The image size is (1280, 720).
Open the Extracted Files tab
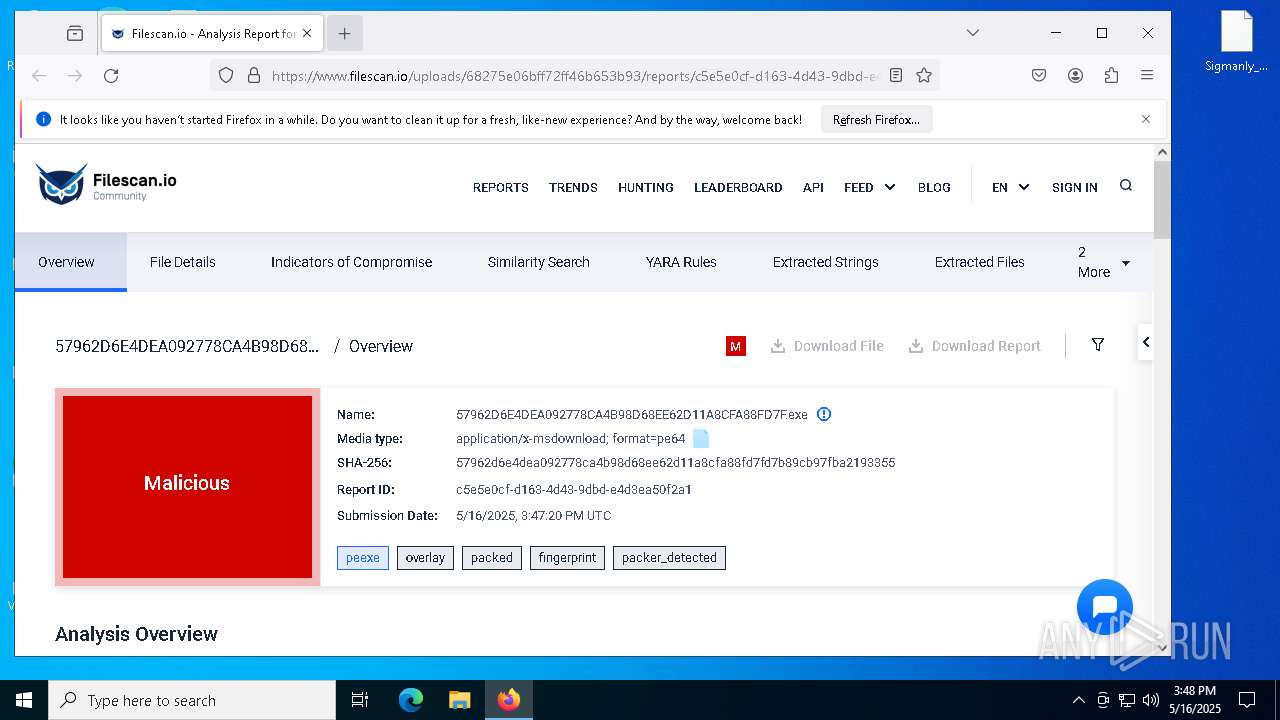(x=980, y=262)
